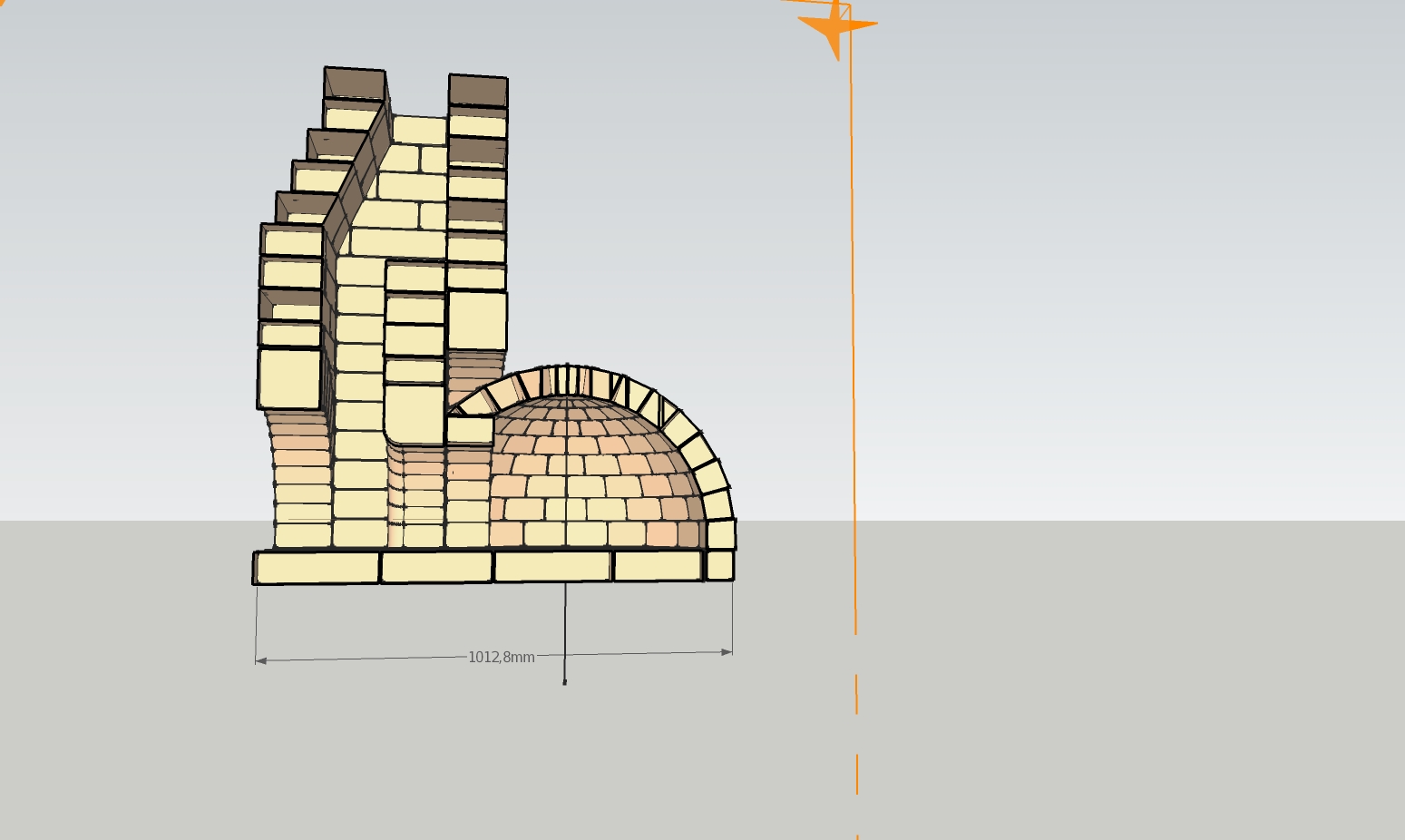Select the leftmost base slab brick
This screenshot has width=1405, height=840.
[317, 568]
